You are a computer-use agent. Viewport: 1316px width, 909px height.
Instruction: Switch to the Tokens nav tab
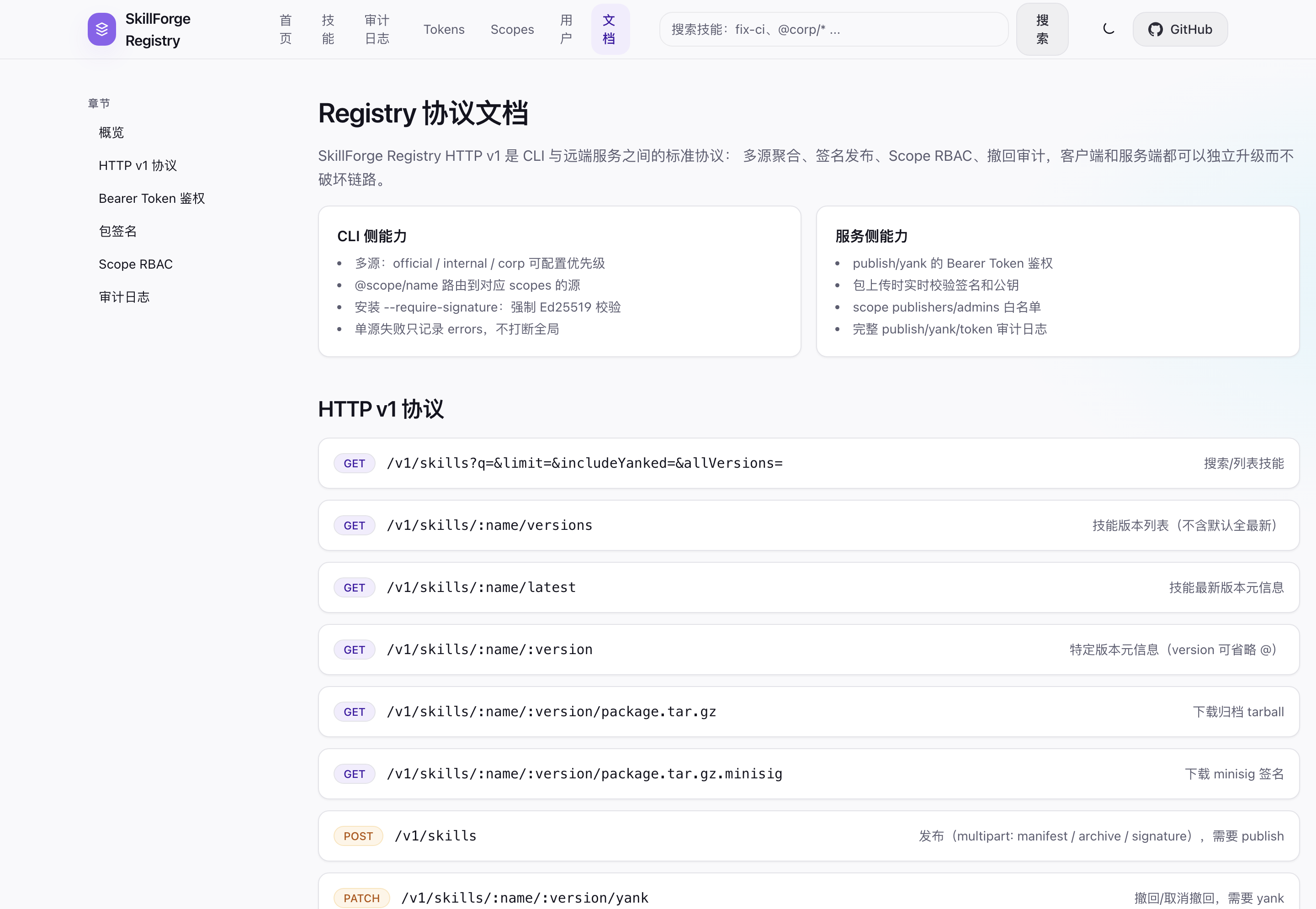click(x=444, y=29)
